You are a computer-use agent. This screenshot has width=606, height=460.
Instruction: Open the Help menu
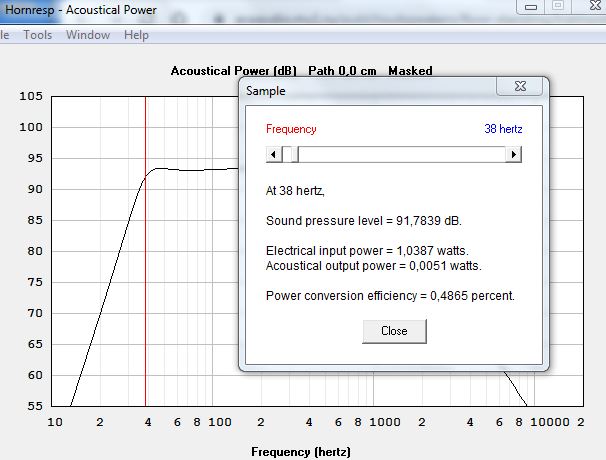coord(136,35)
